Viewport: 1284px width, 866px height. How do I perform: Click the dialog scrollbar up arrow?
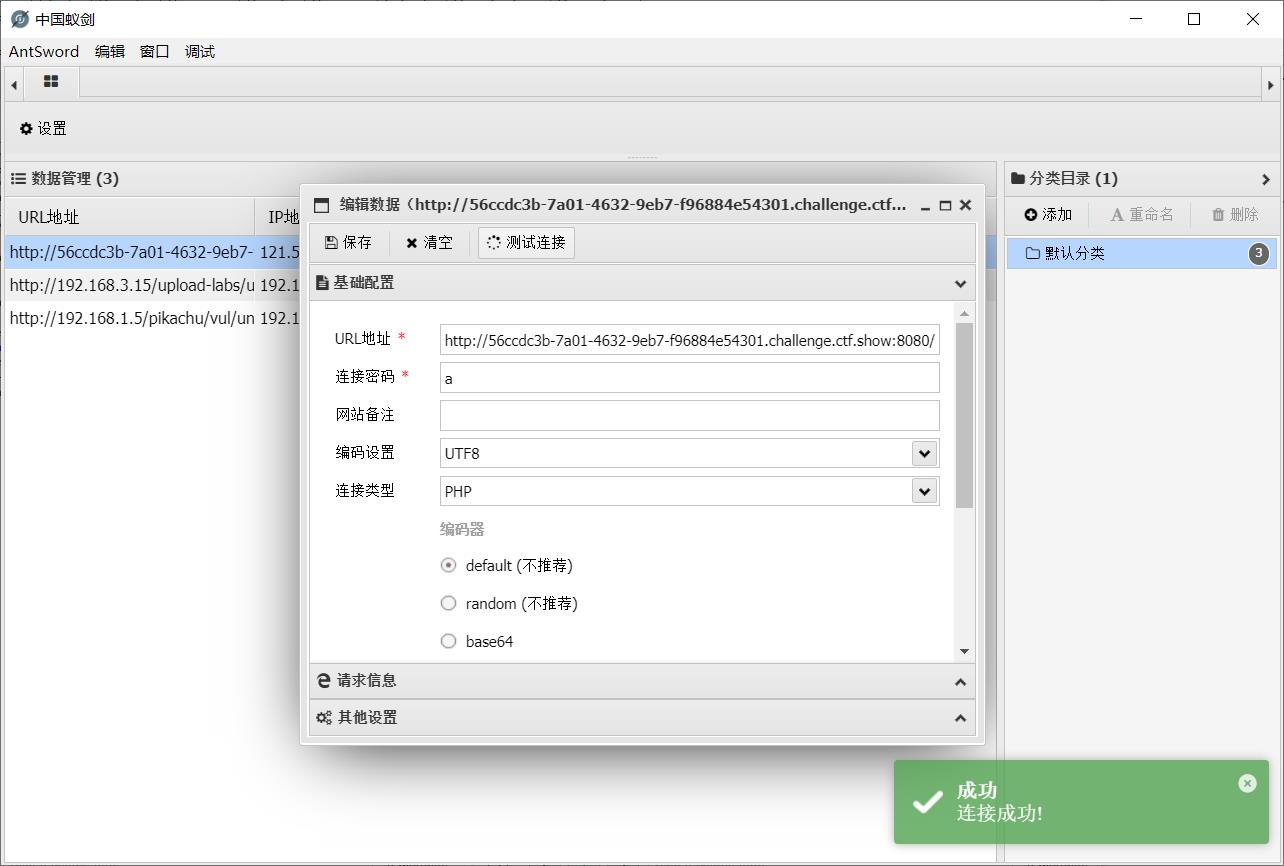(964, 314)
